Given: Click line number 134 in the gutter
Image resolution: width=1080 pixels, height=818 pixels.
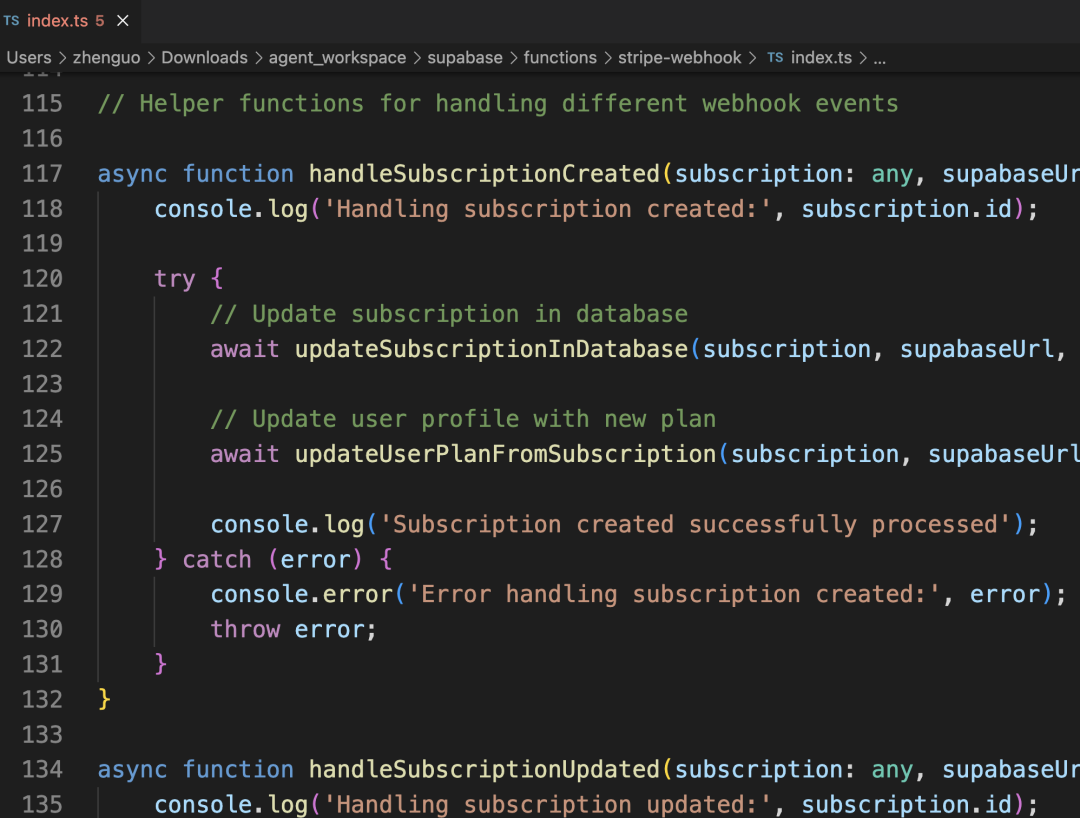Looking at the screenshot, I should coord(42,769).
